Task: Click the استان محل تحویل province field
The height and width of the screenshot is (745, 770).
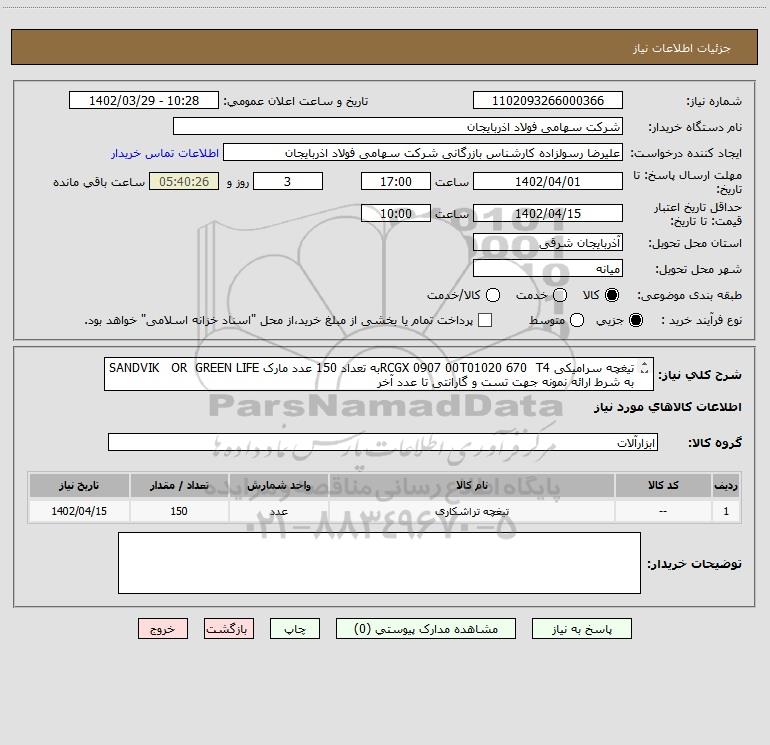Action: coord(548,242)
